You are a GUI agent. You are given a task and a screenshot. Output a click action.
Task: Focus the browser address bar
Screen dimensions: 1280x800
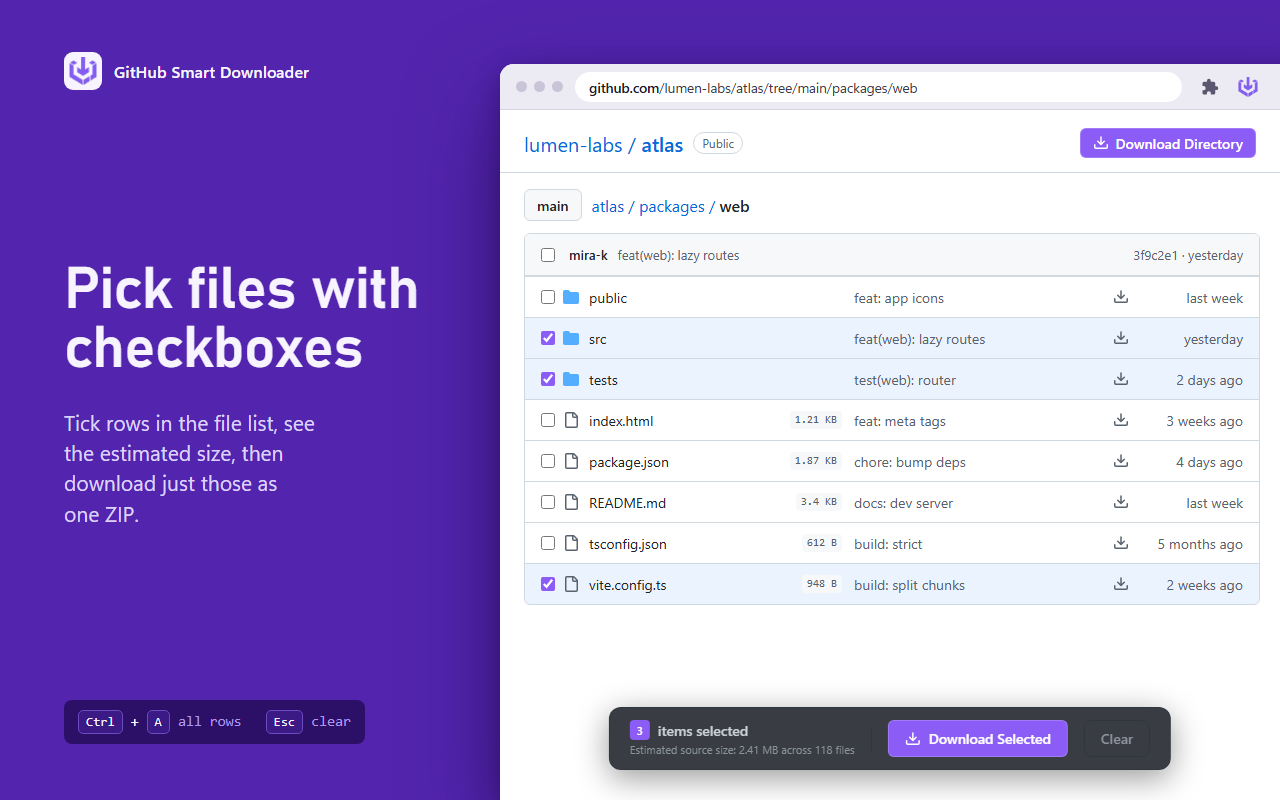click(878, 88)
